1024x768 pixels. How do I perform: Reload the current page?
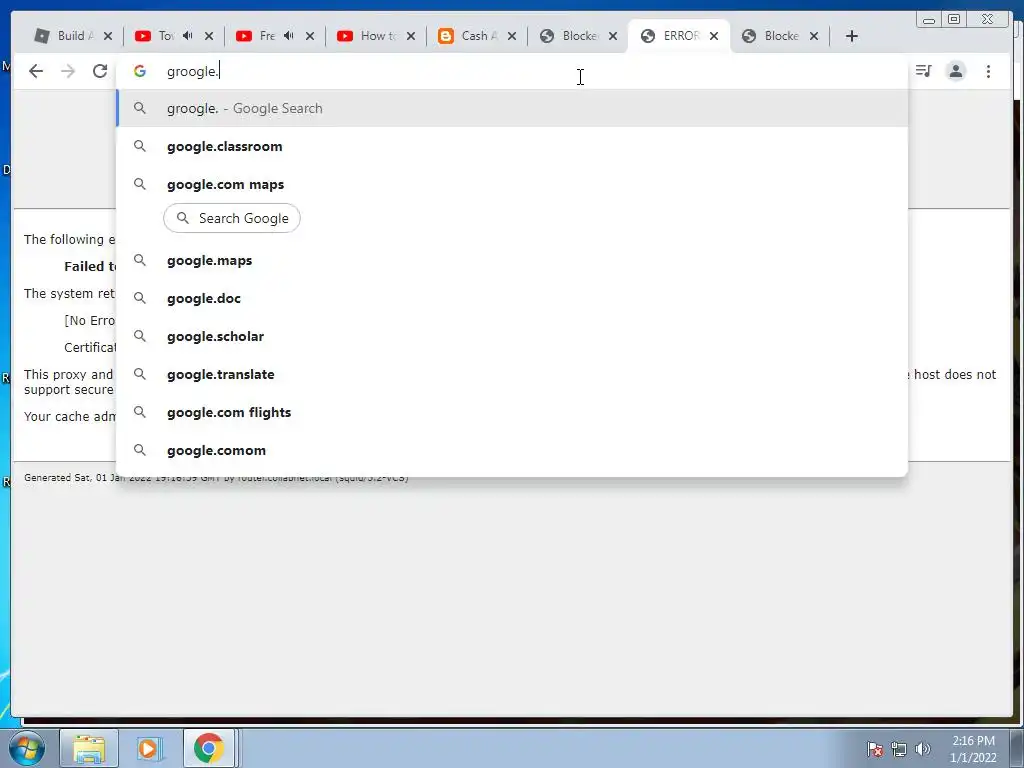100,71
